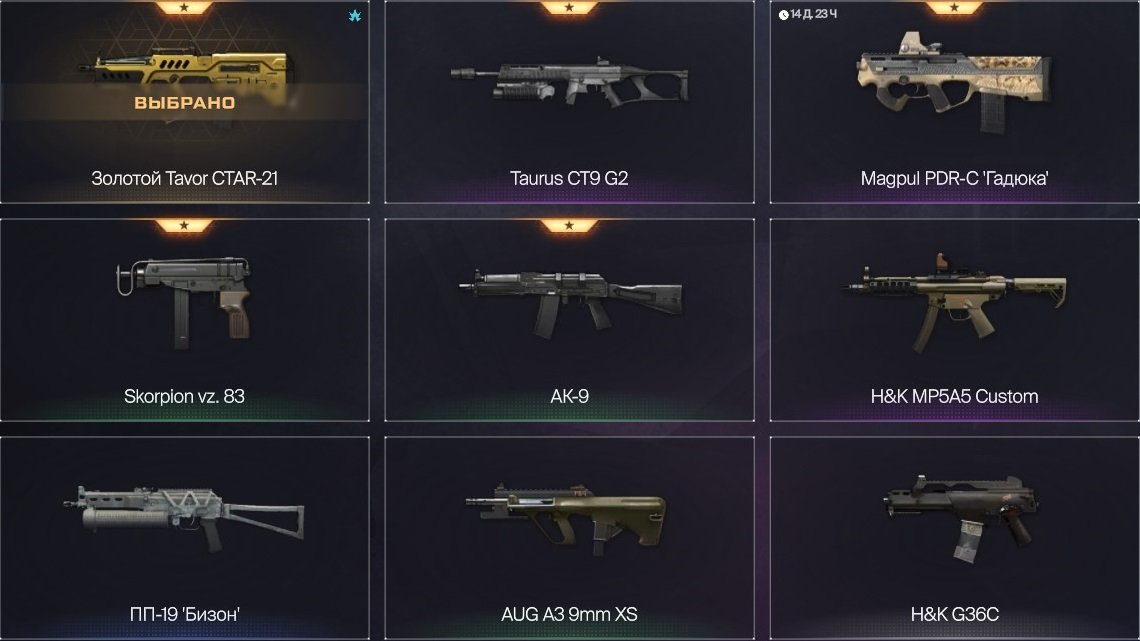
Task: Click the star badge above AK-9
Action: coord(569,225)
